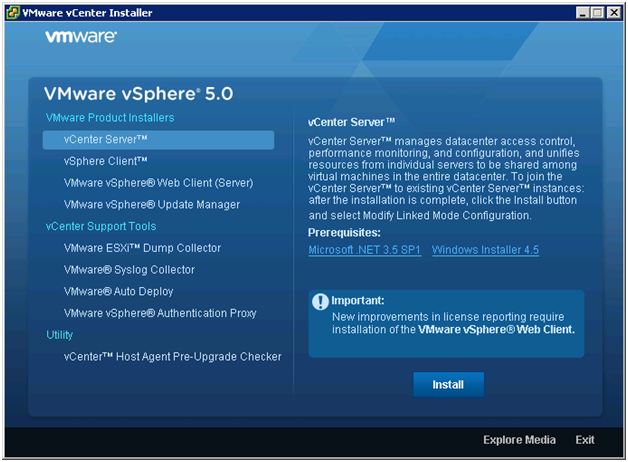Click the vCenter Support Tools heading
Image resolution: width=628 pixels, height=462 pixels.
pyautogui.click(x=101, y=227)
